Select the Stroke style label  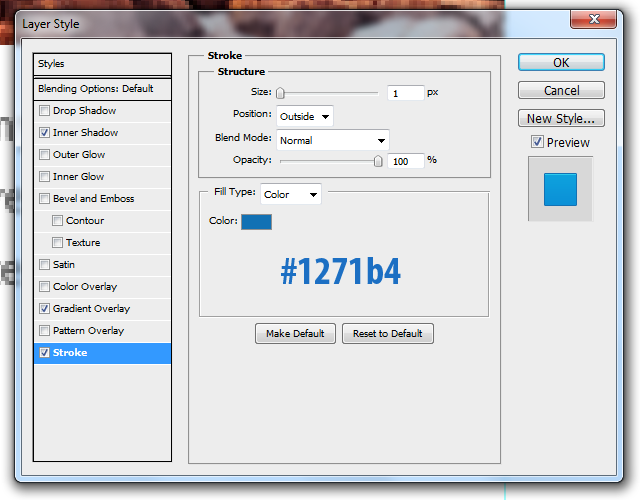tap(70, 353)
